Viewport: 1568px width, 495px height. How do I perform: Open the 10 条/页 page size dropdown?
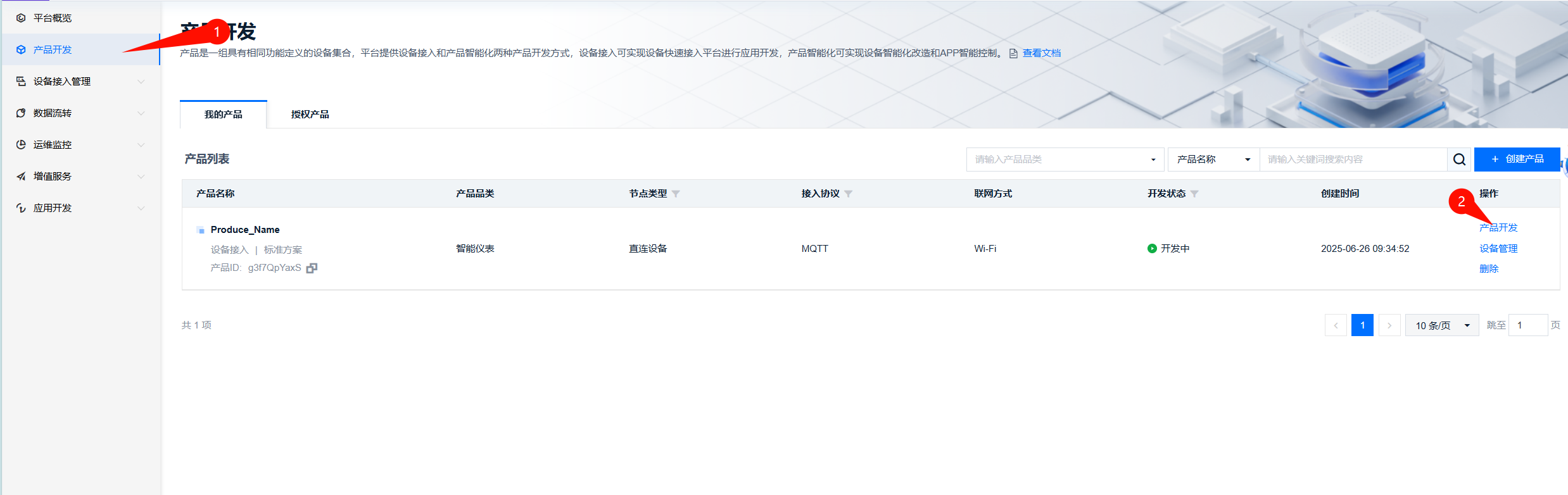[1441, 325]
